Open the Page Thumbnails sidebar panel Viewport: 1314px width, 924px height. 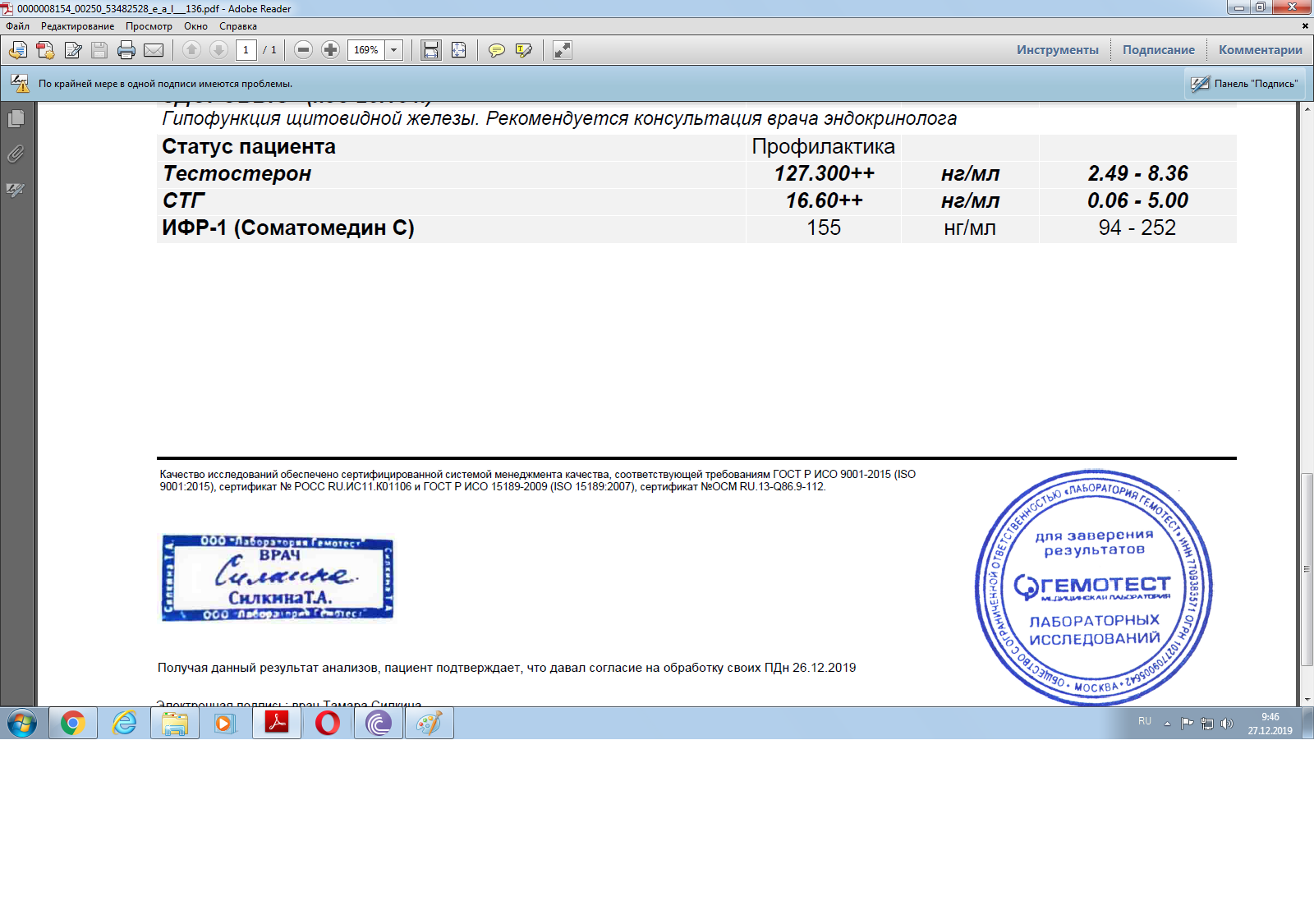[16, 119]
